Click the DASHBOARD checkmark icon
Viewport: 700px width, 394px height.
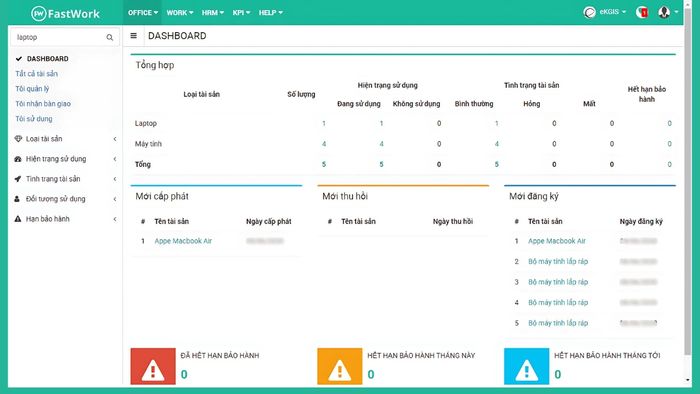[x=19, y=58]
